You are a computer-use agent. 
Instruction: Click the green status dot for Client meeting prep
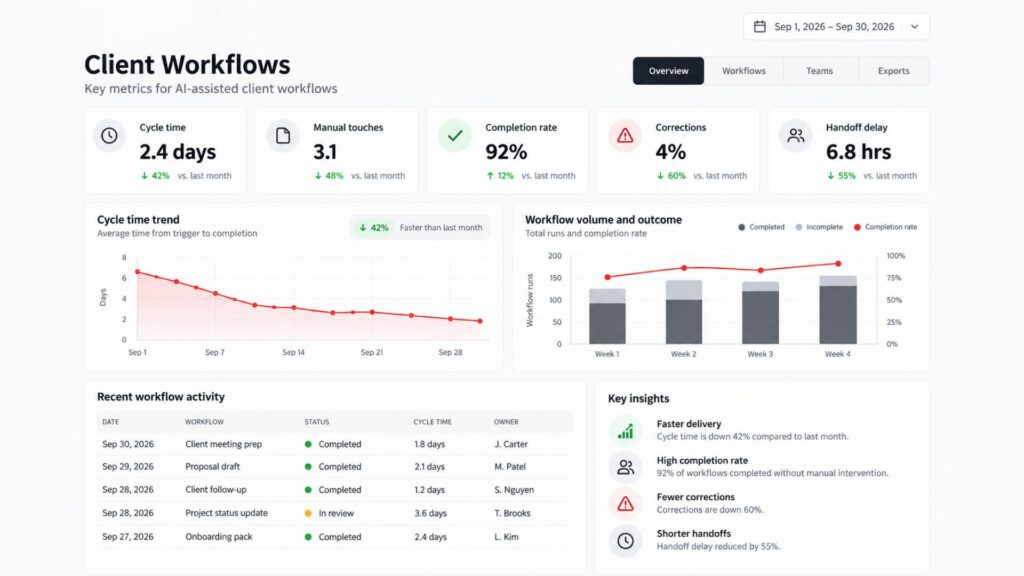click(308, 444)
